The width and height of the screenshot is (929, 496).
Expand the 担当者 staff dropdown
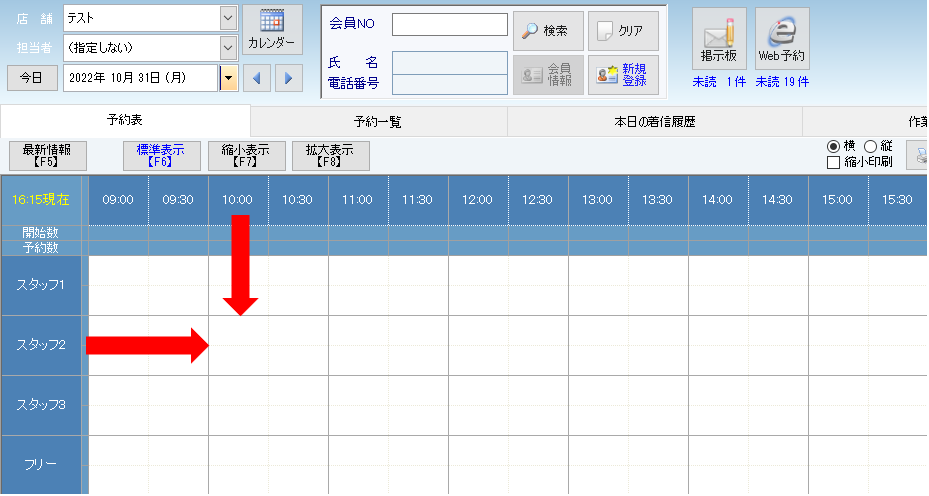coord(228,47)
